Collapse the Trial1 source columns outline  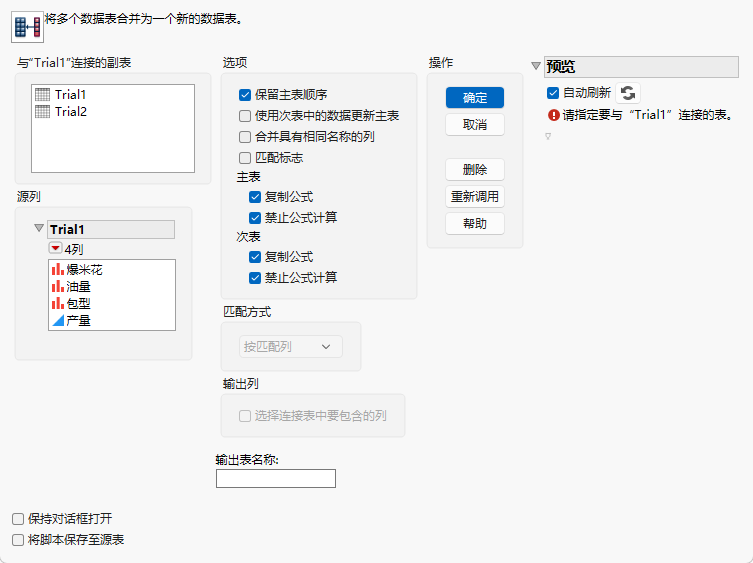(39, 228)
